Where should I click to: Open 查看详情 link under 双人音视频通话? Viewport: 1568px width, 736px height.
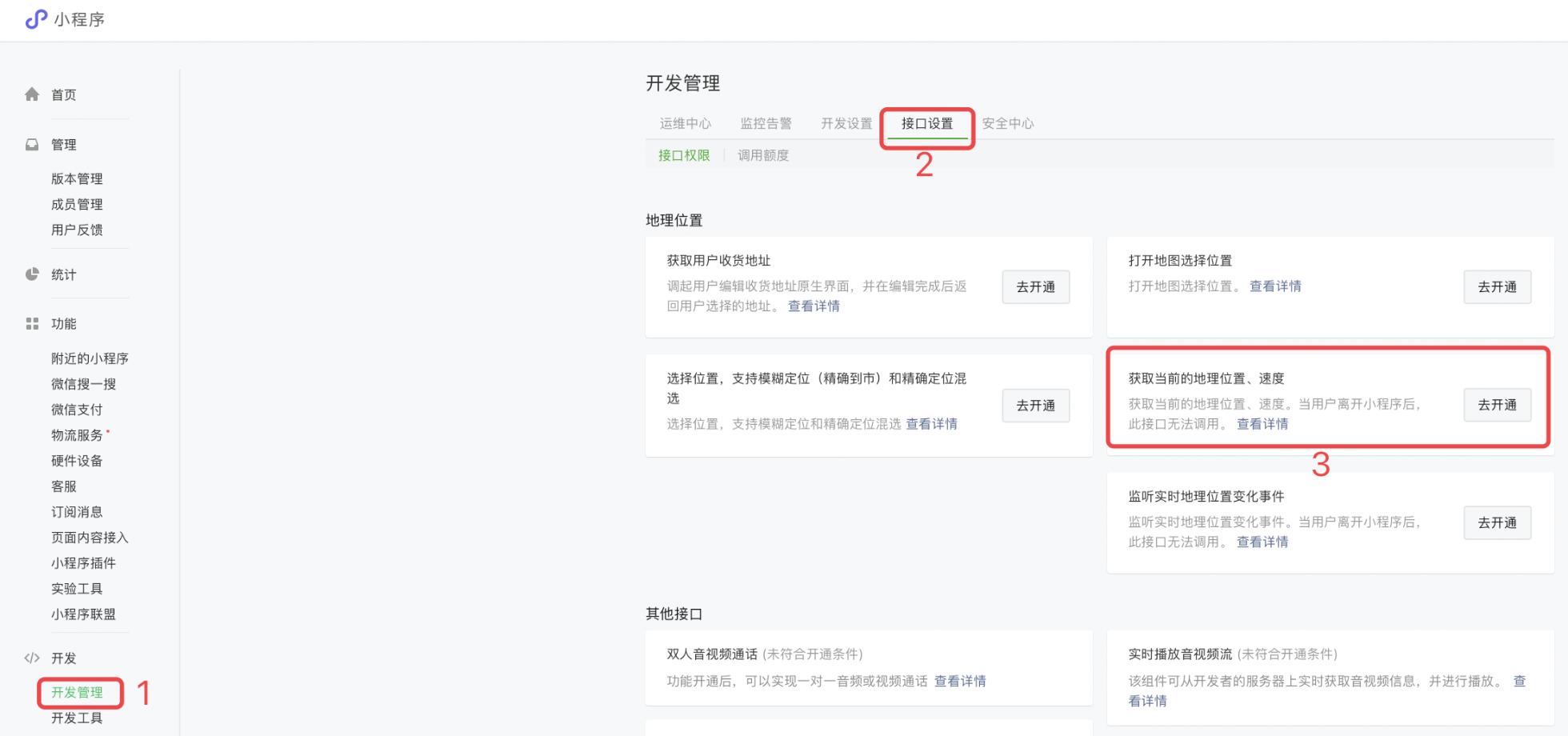point(960,681)
